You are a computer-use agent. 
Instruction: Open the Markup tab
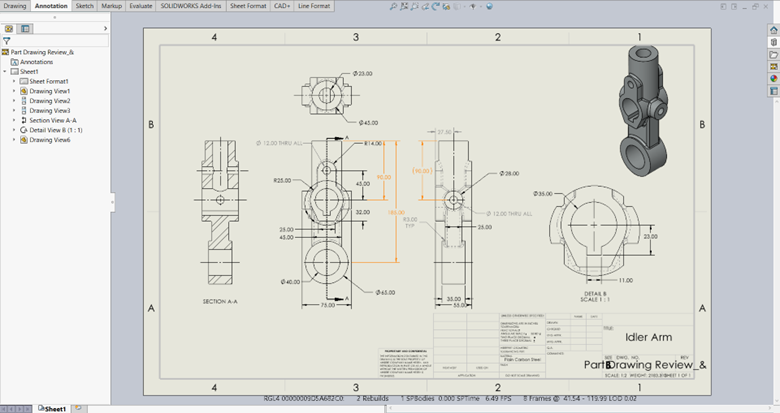click(x=111, y=6)
